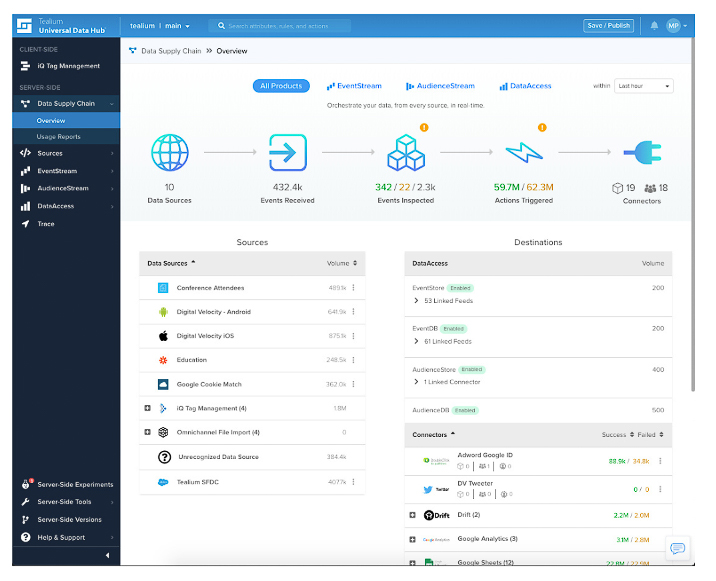Click the Connectors plug icon
This screenshot has width=716, height=581.
pos(640,153)
